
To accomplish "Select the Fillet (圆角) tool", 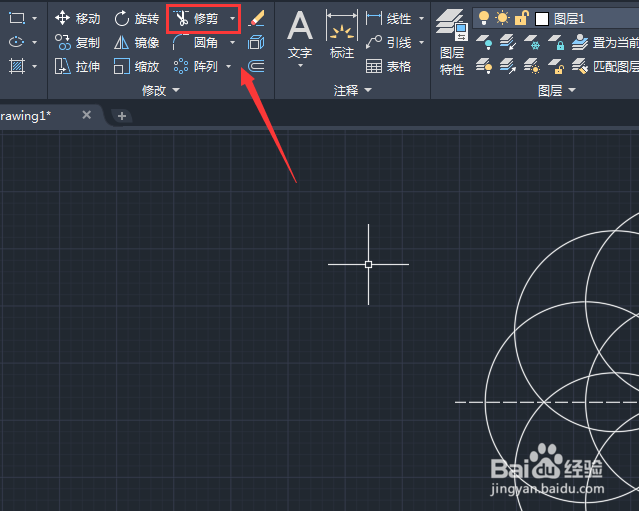I will tap(197, 42).
